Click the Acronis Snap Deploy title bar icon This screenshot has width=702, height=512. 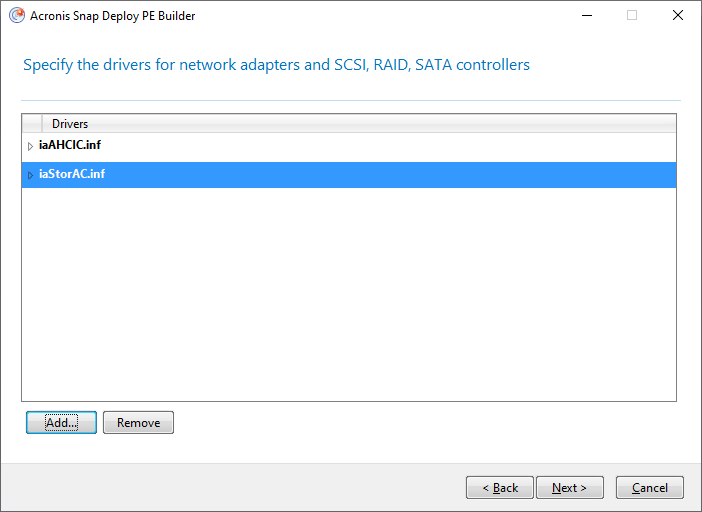pos(16,15)
